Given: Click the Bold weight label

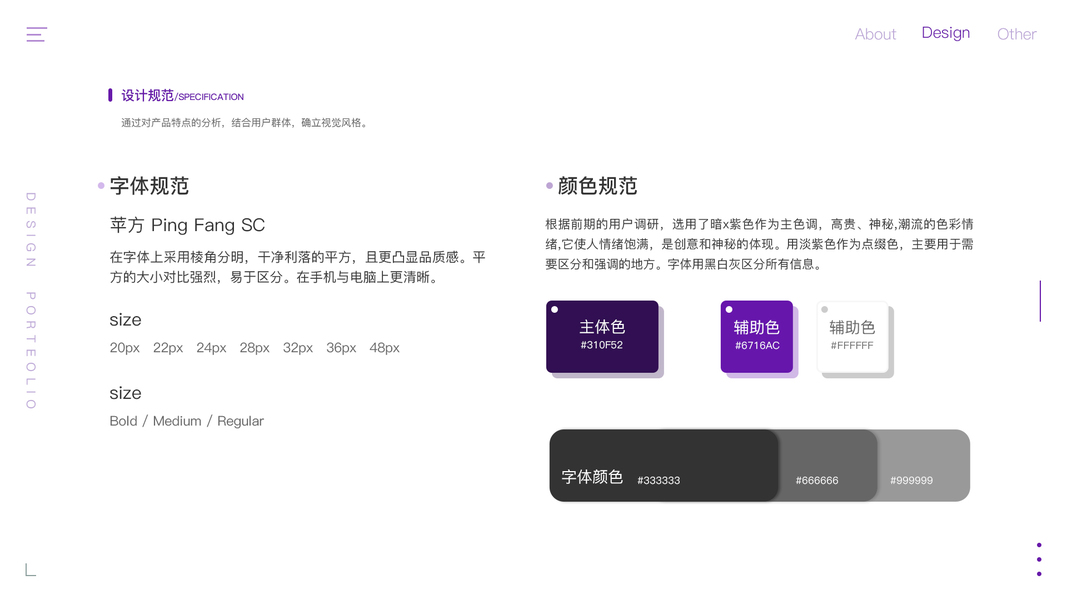Looking at the screenshot, I should click(x=123, y=421).
